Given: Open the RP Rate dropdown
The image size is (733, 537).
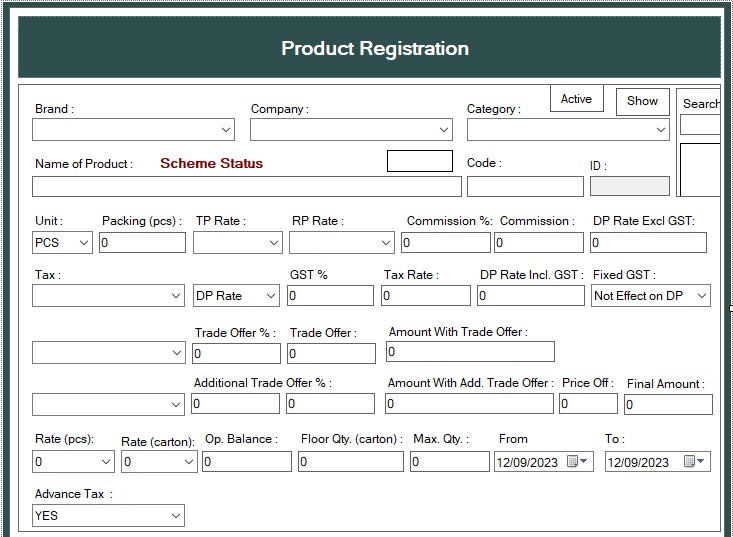Looking at the screenshot, I should pyautogui.click(x=386, y=243).
